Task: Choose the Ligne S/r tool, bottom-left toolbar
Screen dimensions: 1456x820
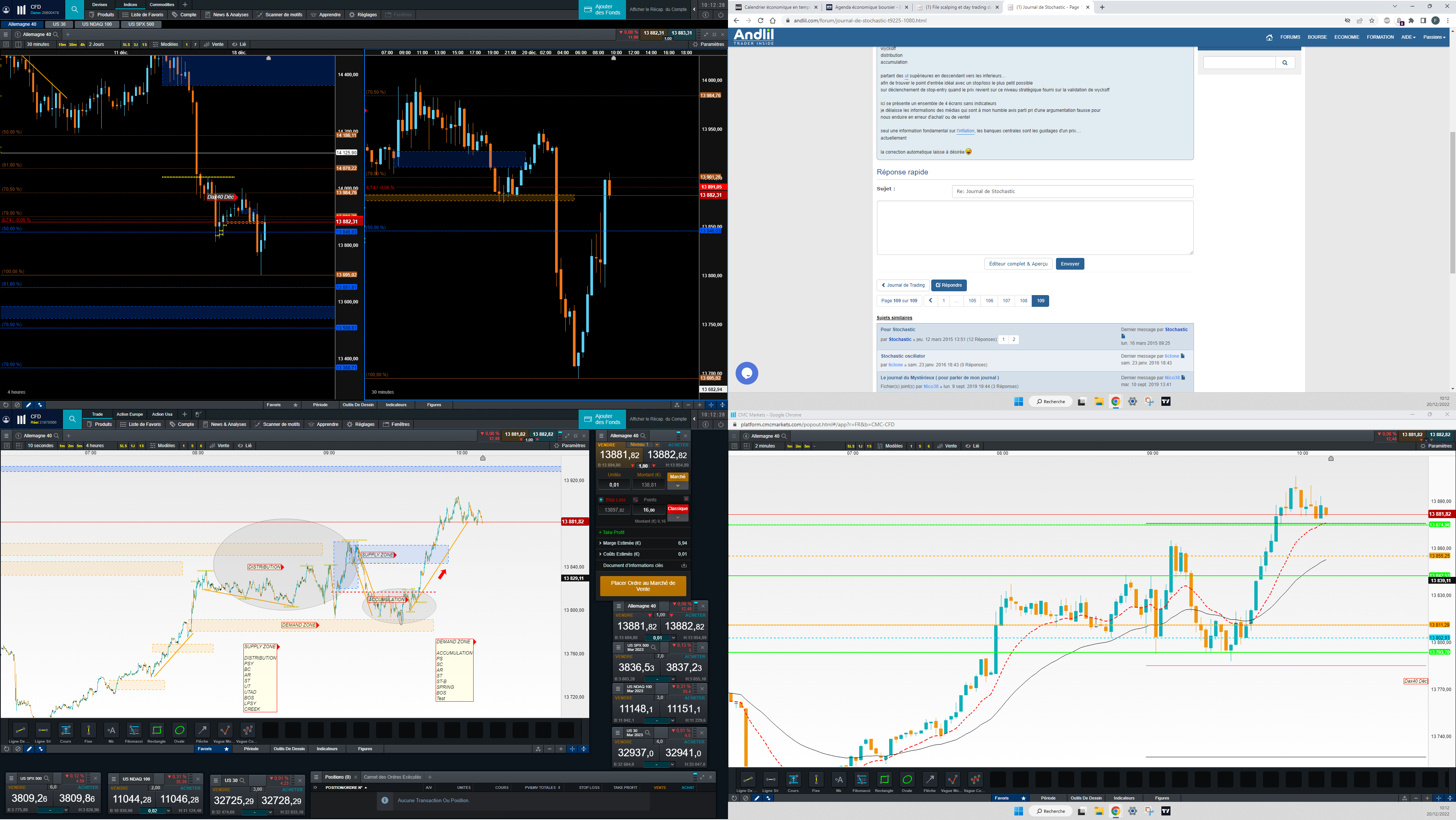Action: tap(43, 730)
